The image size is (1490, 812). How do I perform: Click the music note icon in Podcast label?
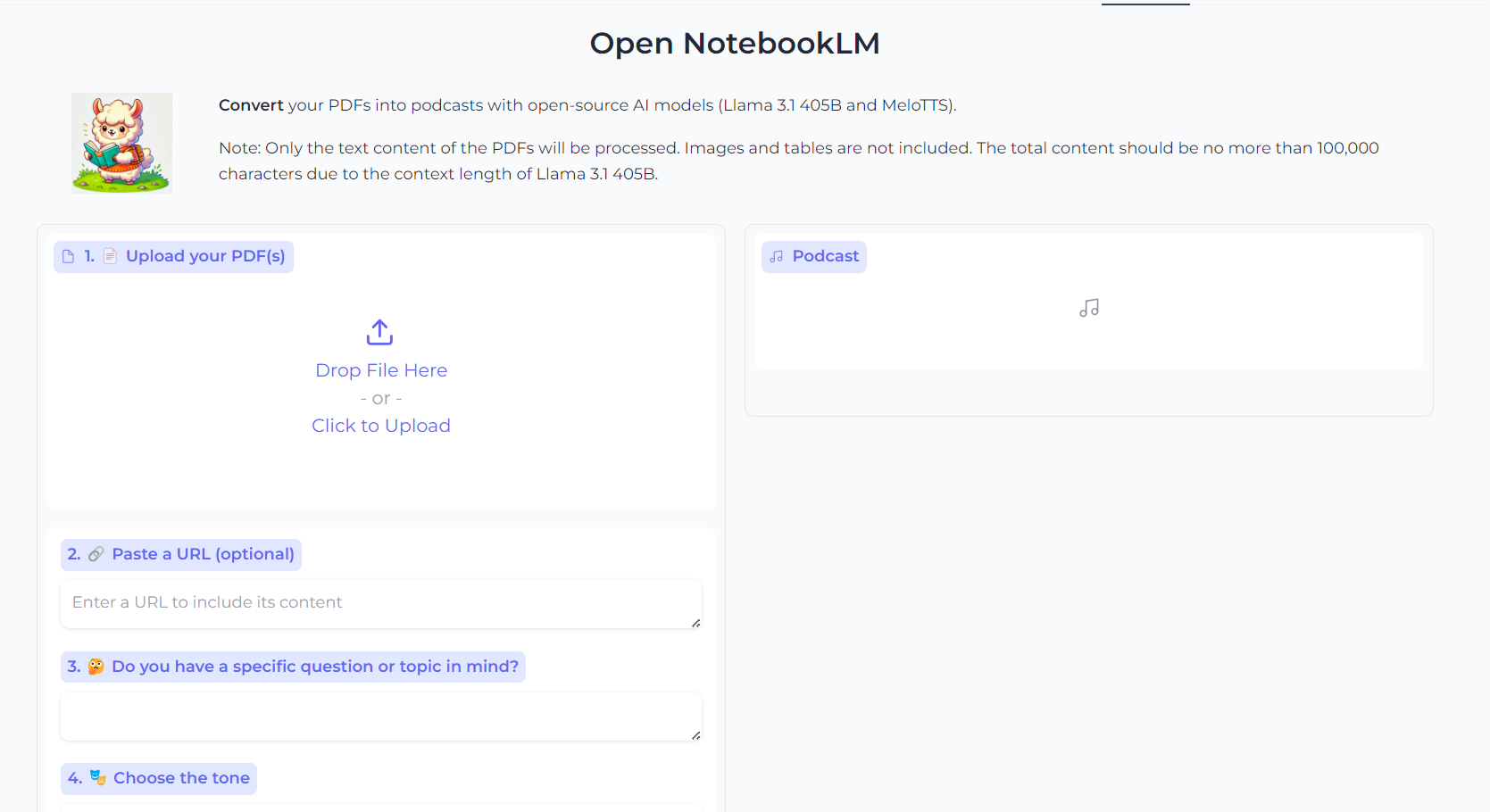777,257
